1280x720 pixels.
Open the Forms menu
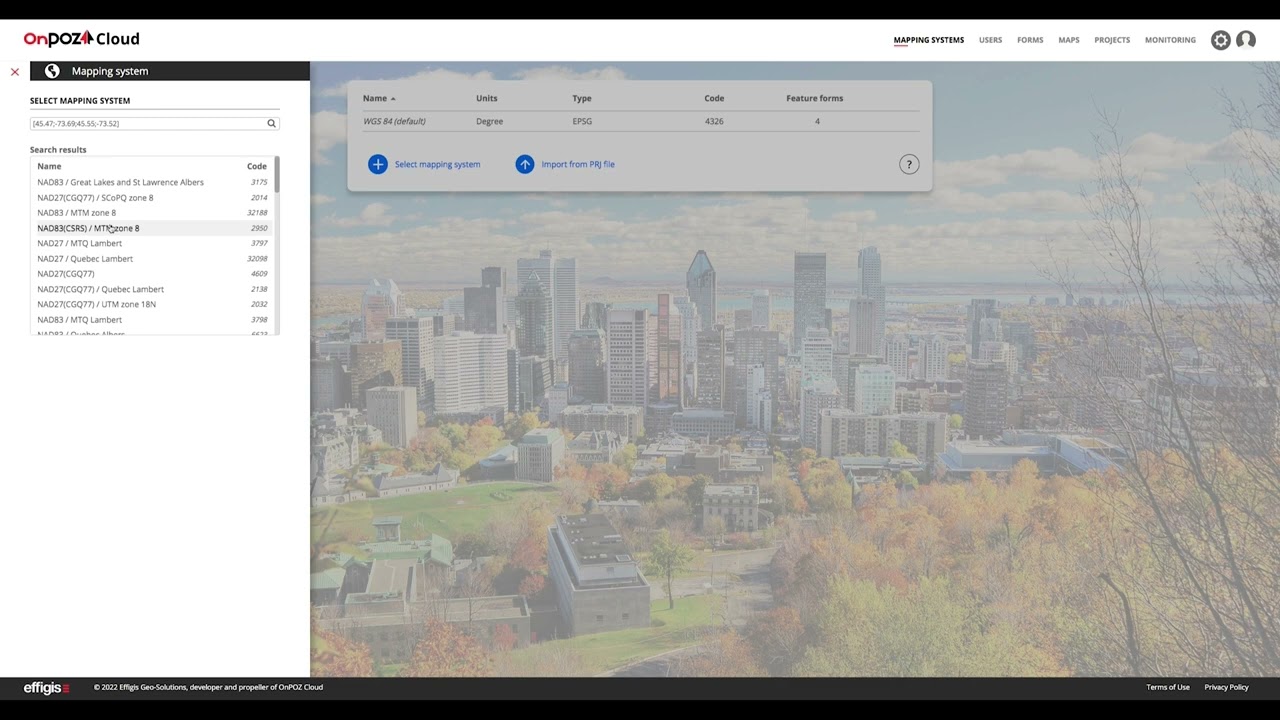coord(1030,40)
